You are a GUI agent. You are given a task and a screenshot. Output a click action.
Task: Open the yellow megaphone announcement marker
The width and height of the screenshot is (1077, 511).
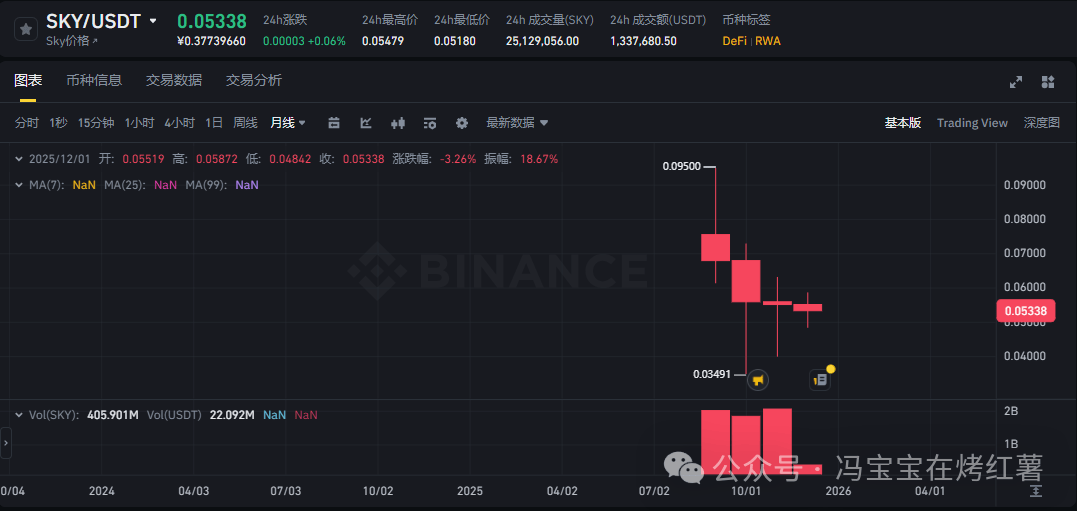758,380
